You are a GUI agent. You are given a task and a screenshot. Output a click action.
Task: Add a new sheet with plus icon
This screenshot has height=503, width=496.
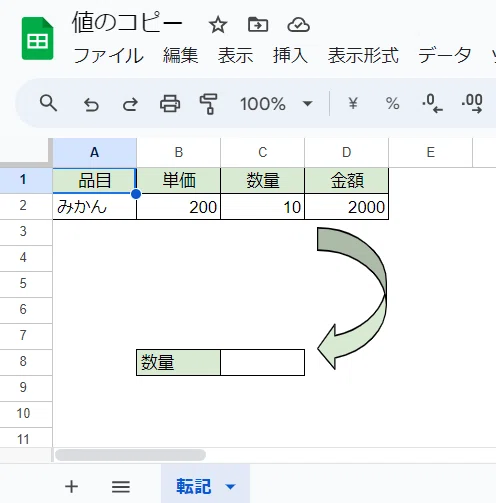71,487
